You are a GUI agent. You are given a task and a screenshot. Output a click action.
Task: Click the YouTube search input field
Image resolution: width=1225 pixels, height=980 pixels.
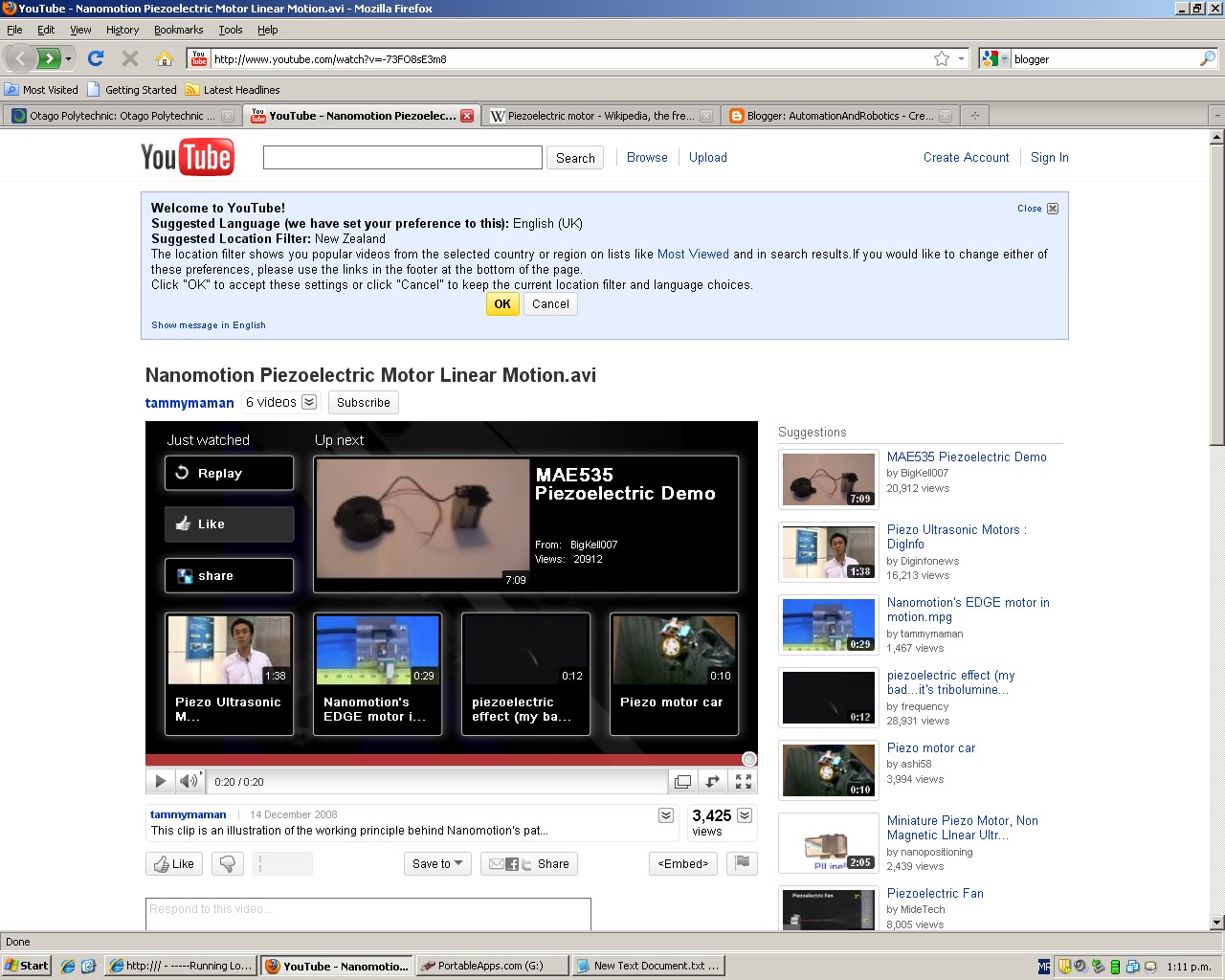click(x=403, y=158)
